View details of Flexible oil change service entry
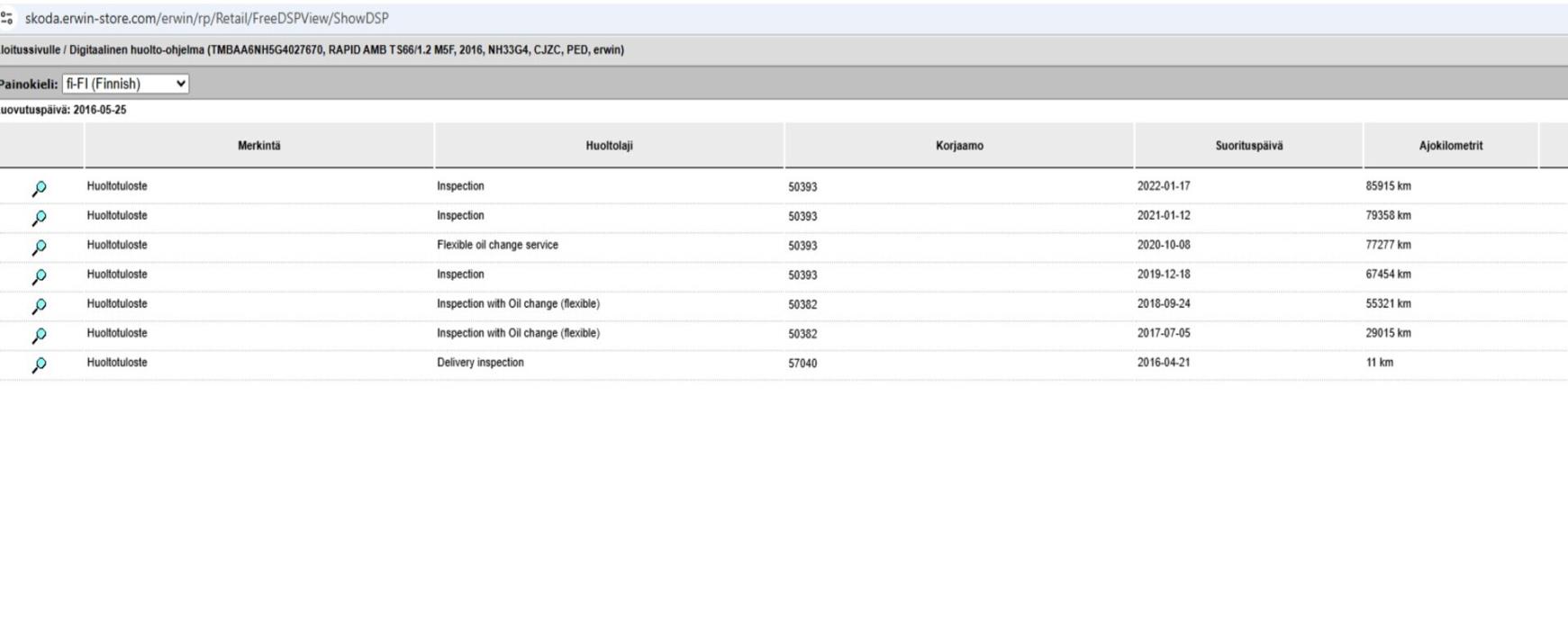This screenshot has width=1568, height=630. (x=39, y=247)
